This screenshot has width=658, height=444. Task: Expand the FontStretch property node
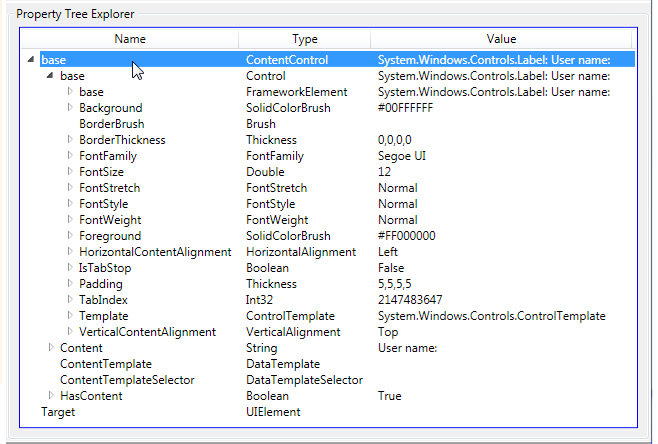tap(70, 187)
